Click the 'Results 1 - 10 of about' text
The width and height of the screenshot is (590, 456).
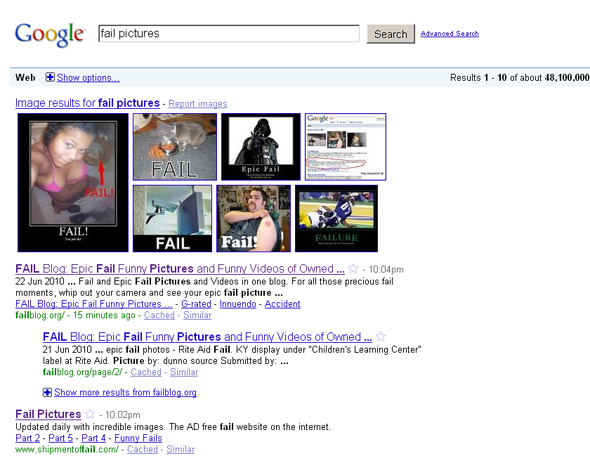496,78
